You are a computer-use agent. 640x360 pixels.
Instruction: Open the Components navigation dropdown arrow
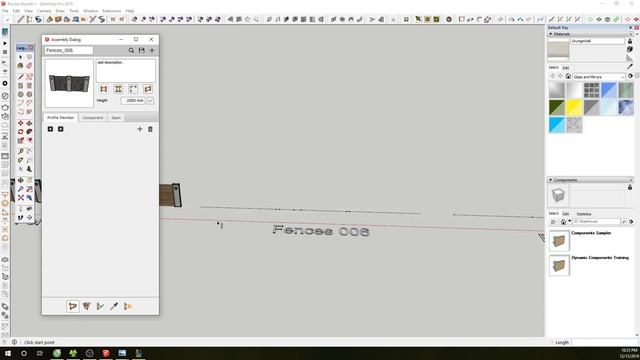(x=570, y=222)
